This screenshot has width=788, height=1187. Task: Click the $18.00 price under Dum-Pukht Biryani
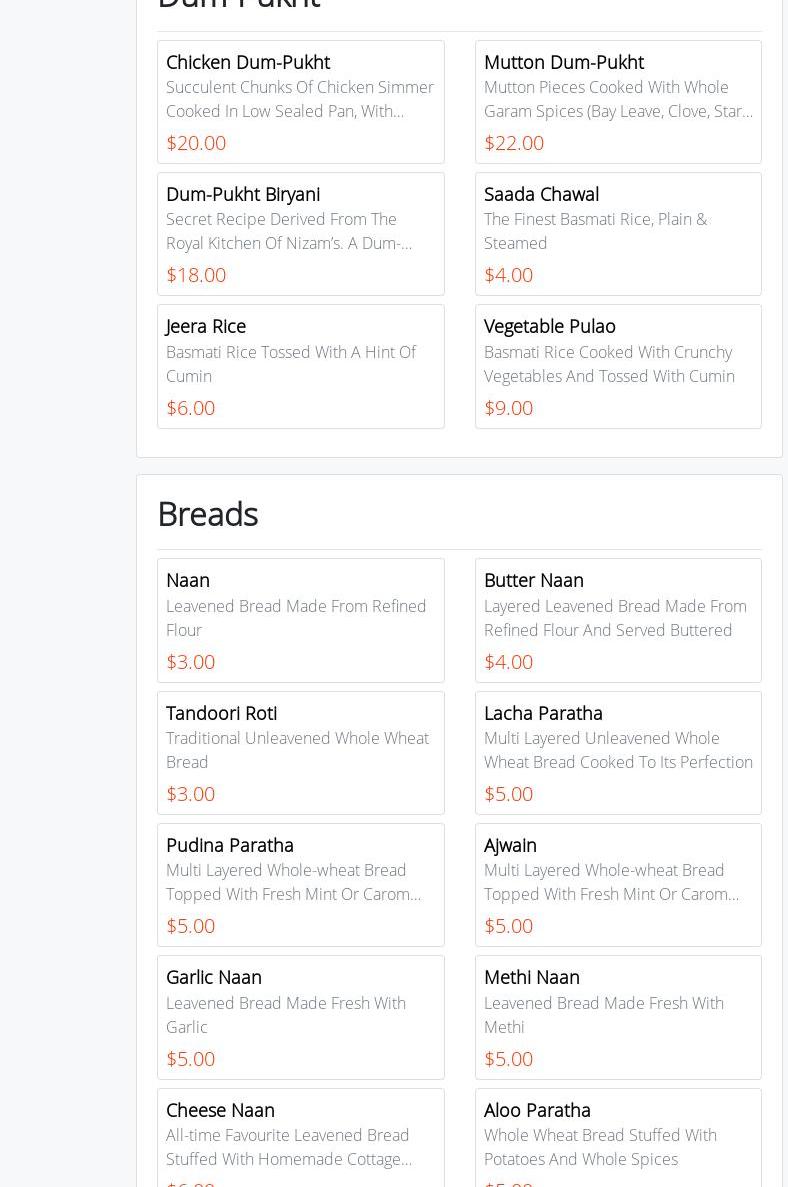coord(196,275)
